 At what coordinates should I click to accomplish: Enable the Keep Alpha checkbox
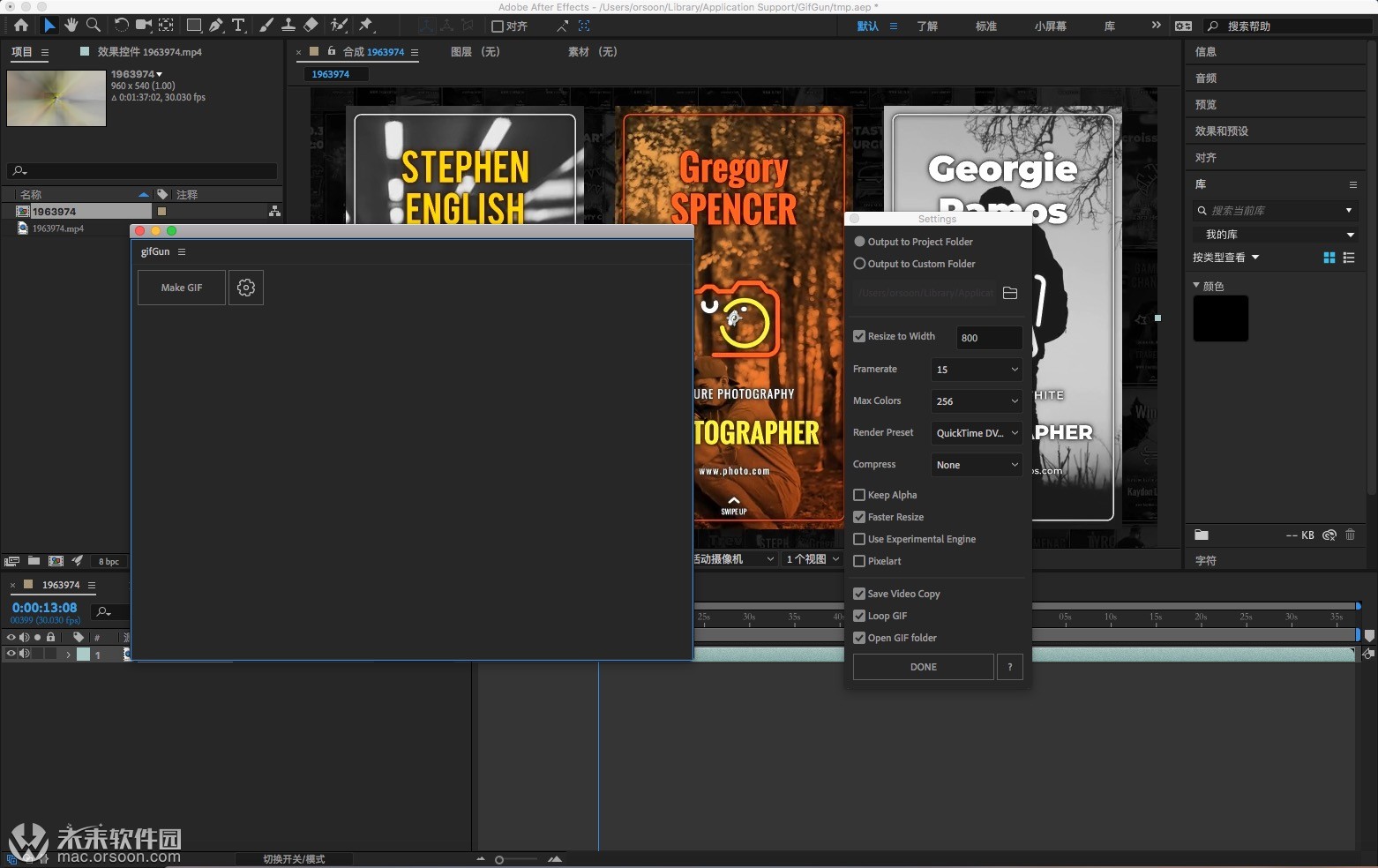pos(859,495)
